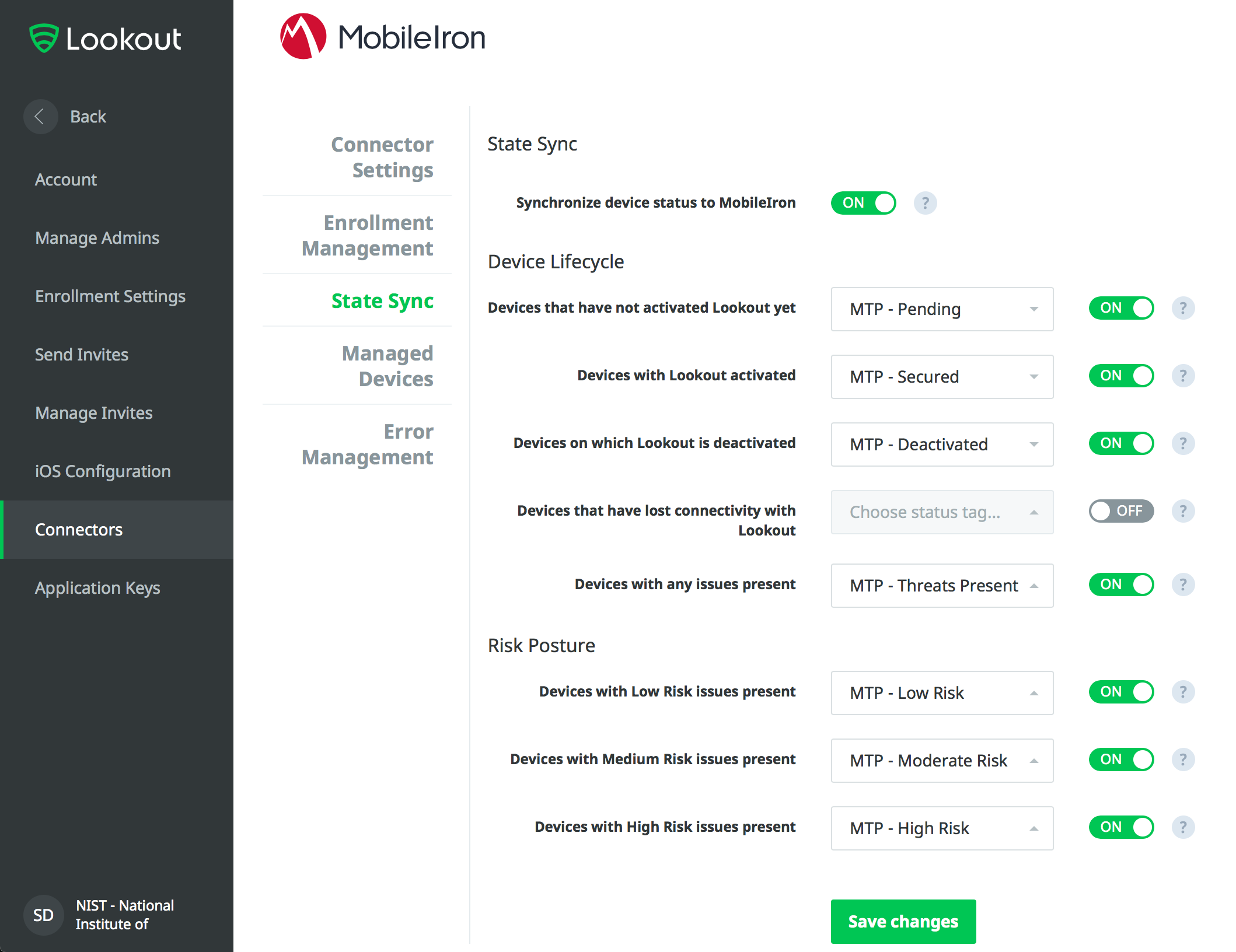Open help for devices not activated Lookout

click(x=1183, y=308)
